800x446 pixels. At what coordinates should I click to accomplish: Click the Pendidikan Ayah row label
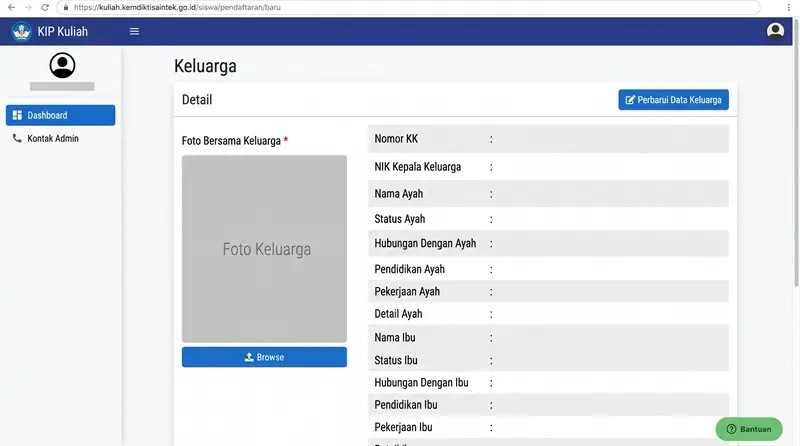pos(409,269)
